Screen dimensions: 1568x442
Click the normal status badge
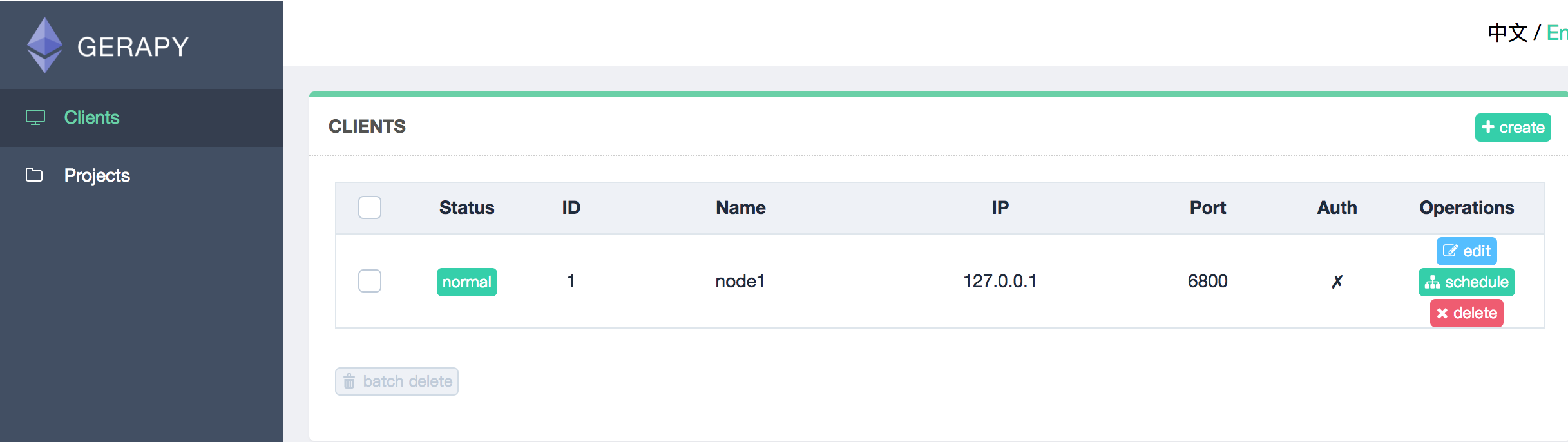point(466,282)
